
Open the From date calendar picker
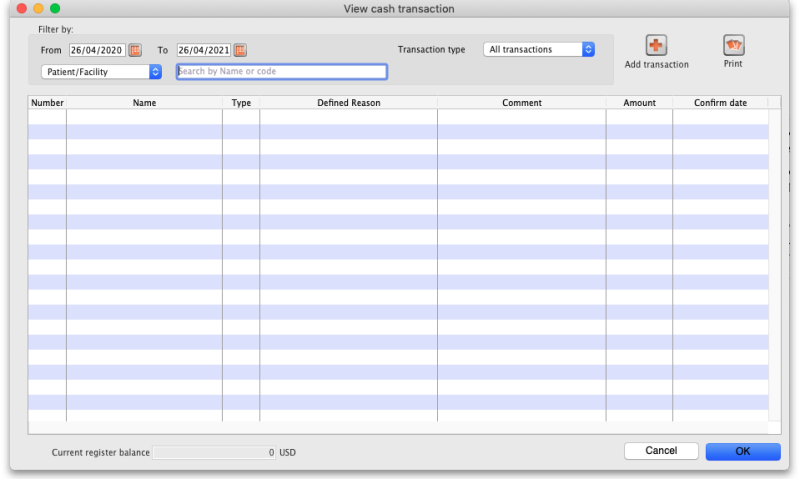click(x=135, y=50)
